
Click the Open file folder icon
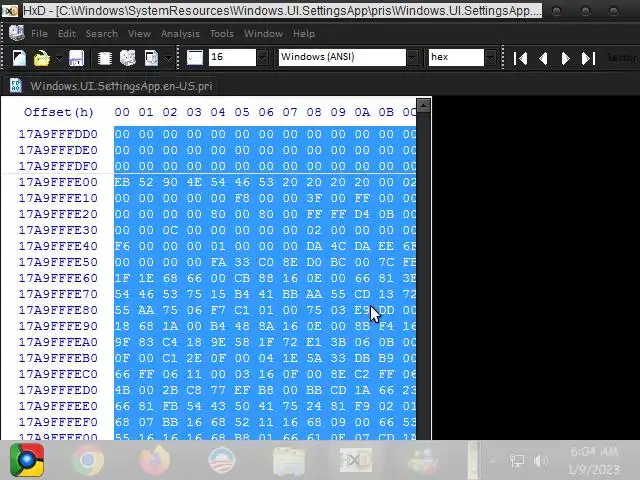tap(42, 58)
